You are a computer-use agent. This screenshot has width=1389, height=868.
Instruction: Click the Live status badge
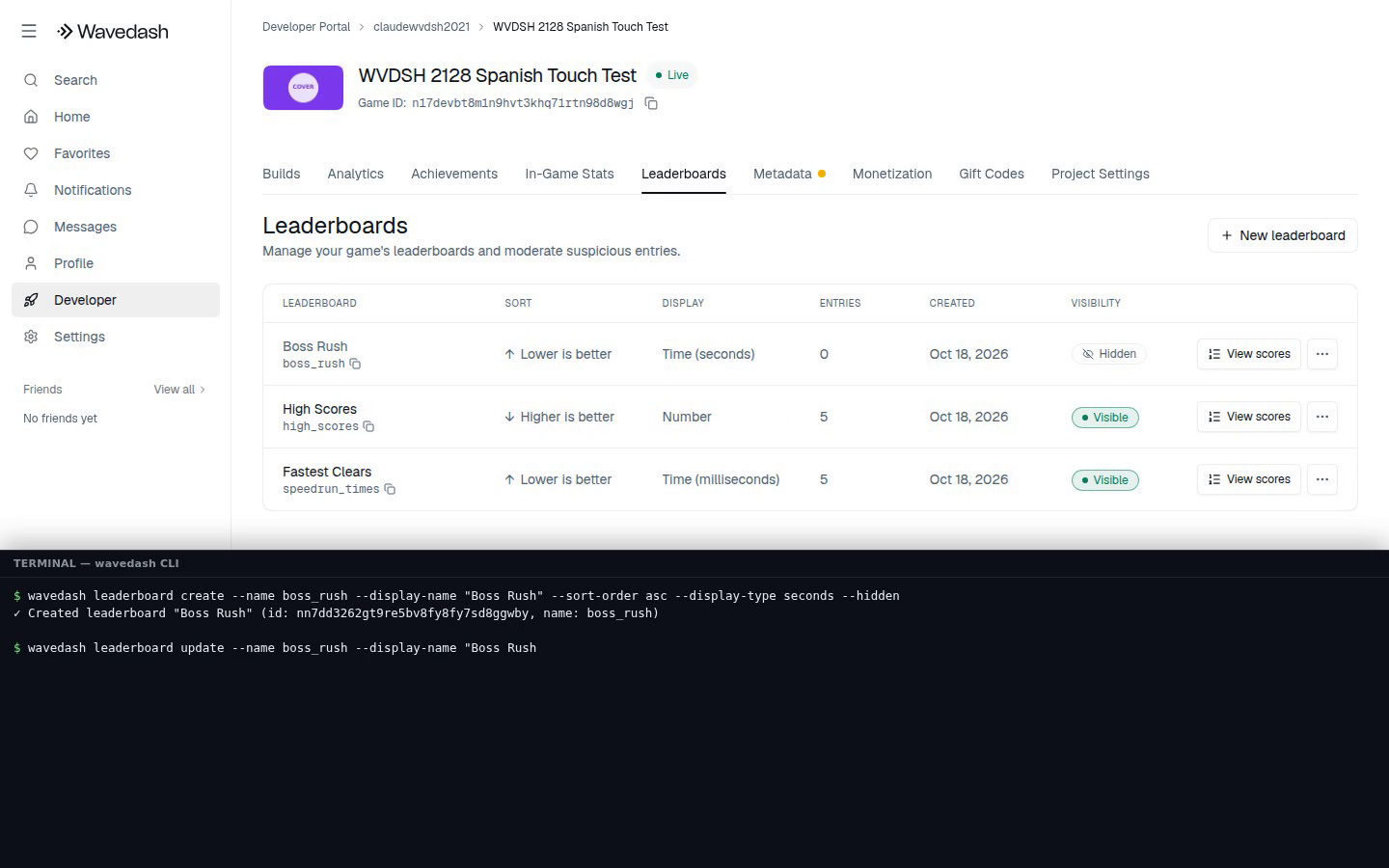[x=672, y=75]
